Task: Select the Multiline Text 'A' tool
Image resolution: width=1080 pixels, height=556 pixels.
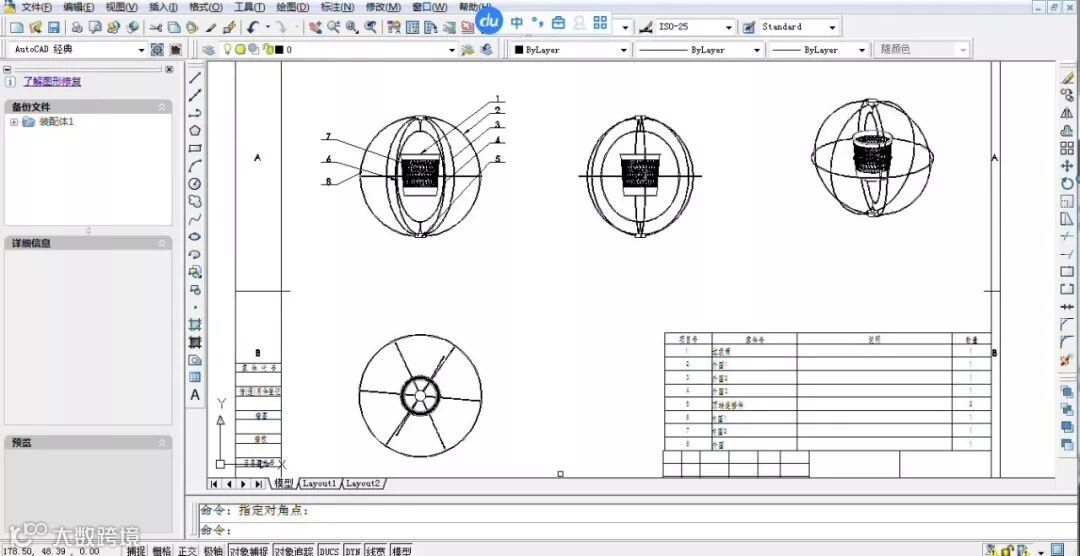Action: coord(196,395)
